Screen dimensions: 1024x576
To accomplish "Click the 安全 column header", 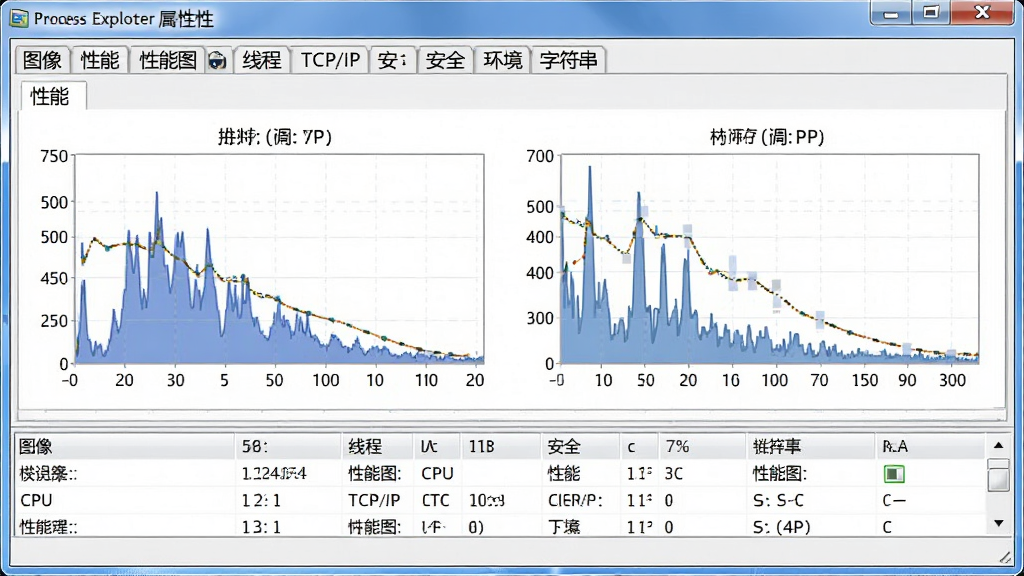I will [580, 446].
